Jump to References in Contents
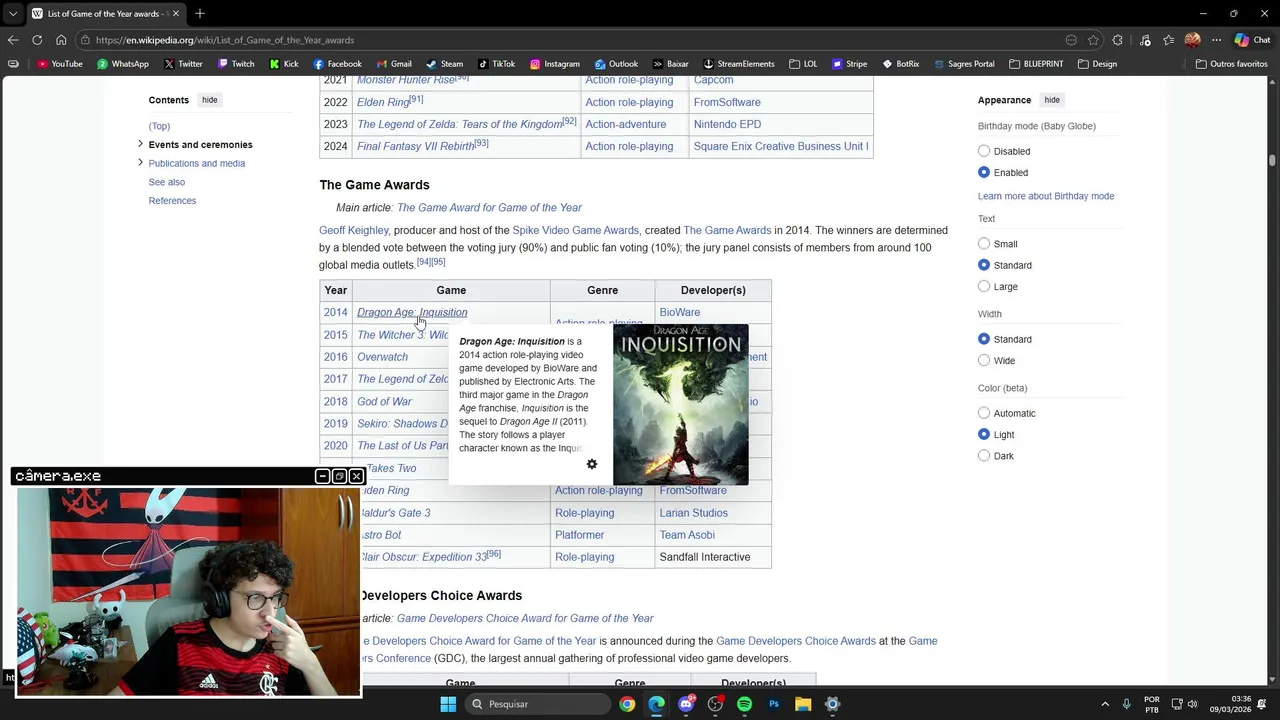This screenshot has height=720, width=1280. pos(172,201)
